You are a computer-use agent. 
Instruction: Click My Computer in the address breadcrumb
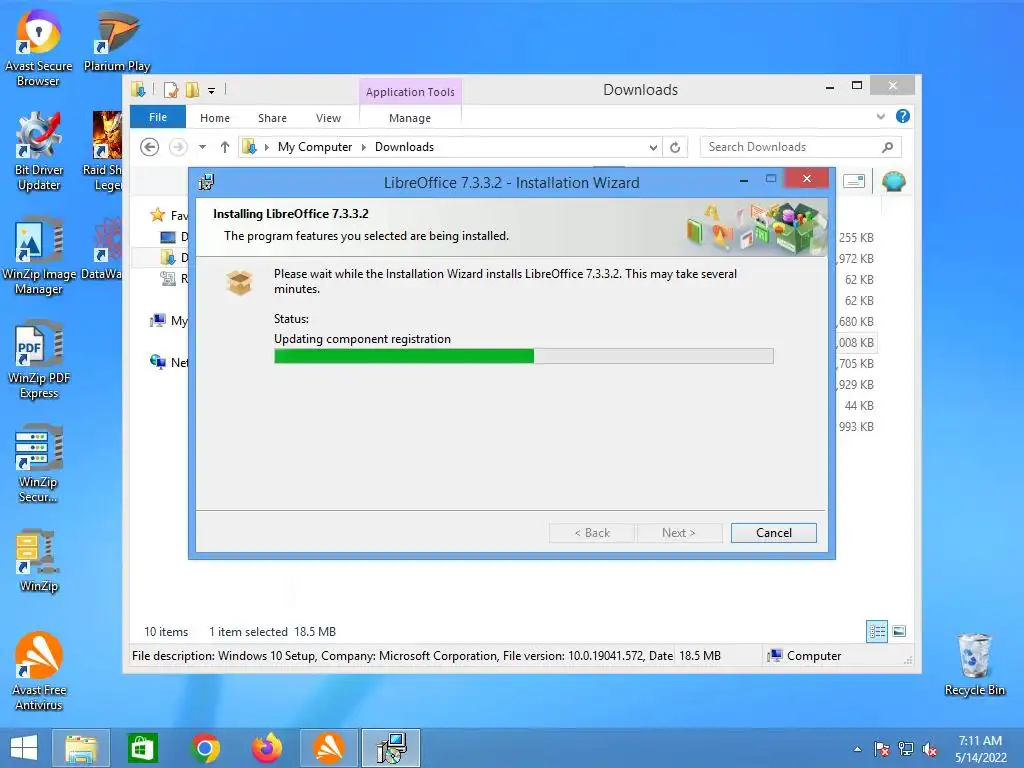tap(315, 147)
